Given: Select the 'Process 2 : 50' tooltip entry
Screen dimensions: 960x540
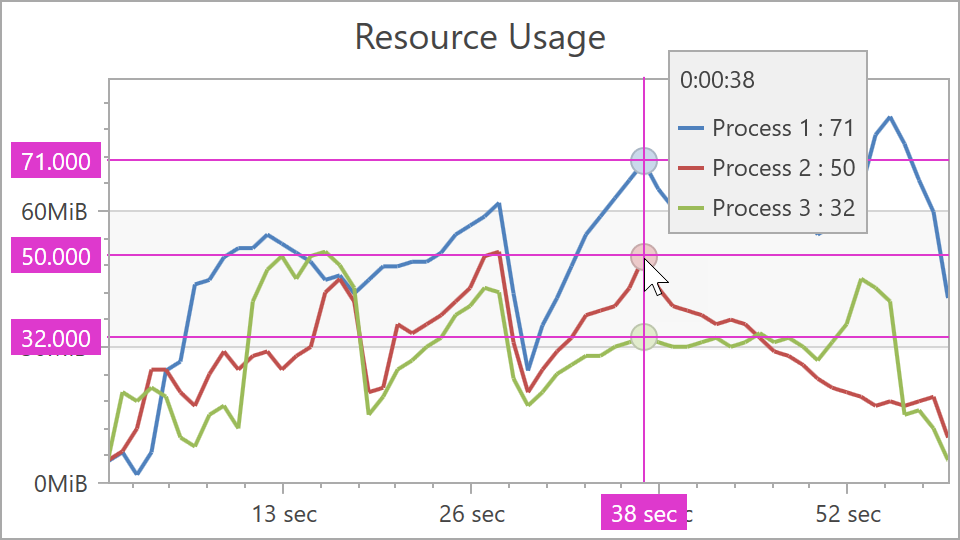Looking at the screenshot, I should pos(783,168).
